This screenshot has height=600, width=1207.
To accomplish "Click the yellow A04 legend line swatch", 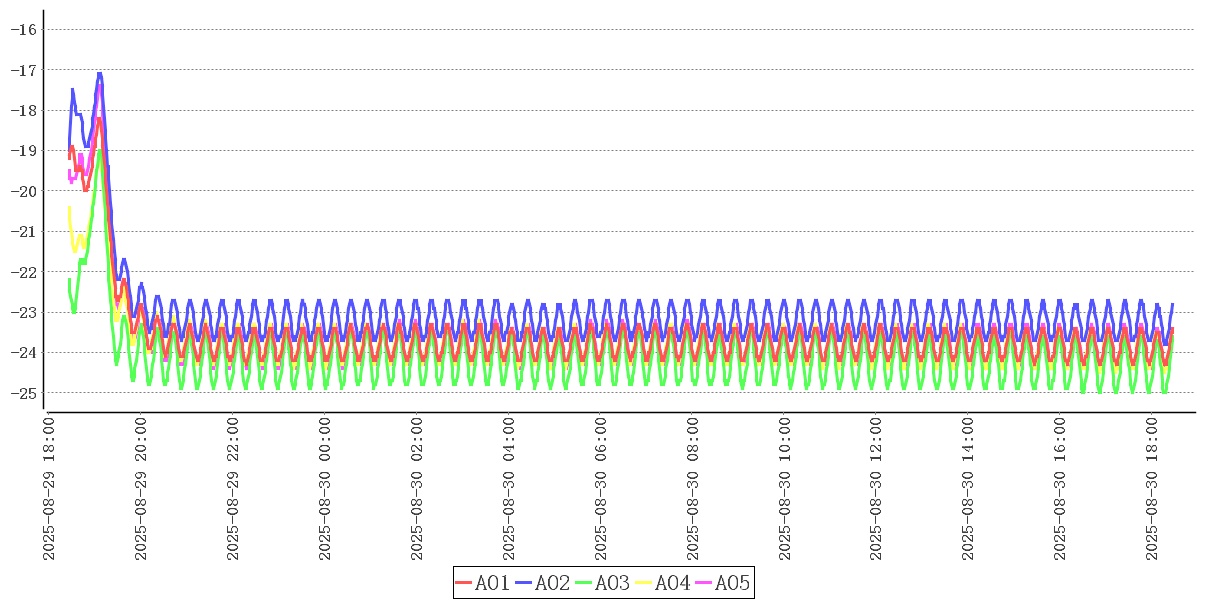I will pos(644,582).
